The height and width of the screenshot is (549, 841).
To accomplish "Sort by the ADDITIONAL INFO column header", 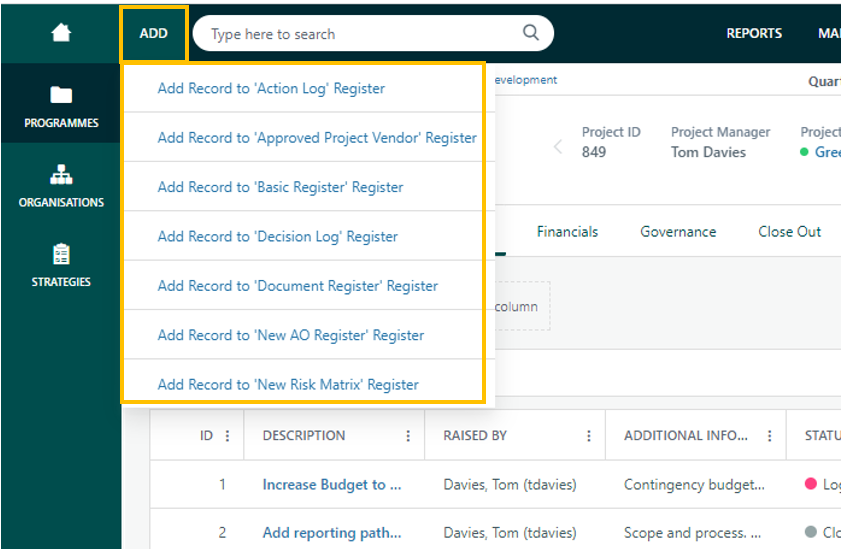I will coord(685,435).
